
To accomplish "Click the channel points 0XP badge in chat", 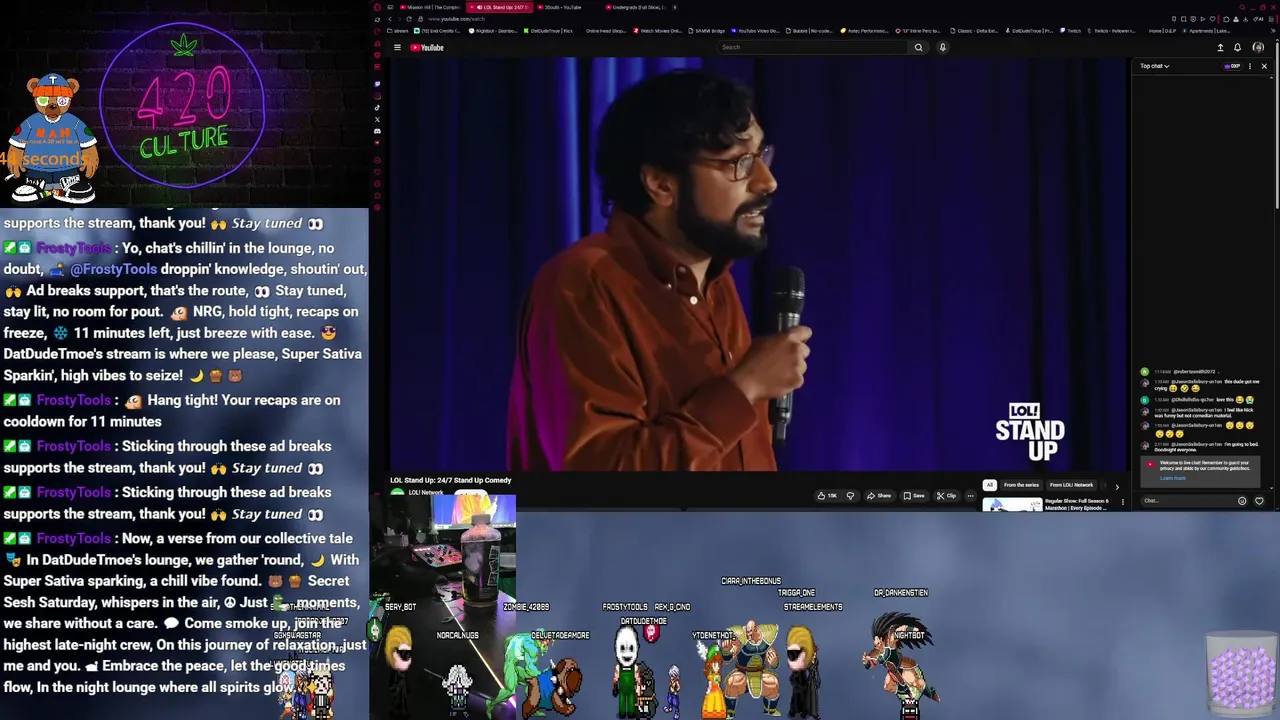I will 1233,66.
